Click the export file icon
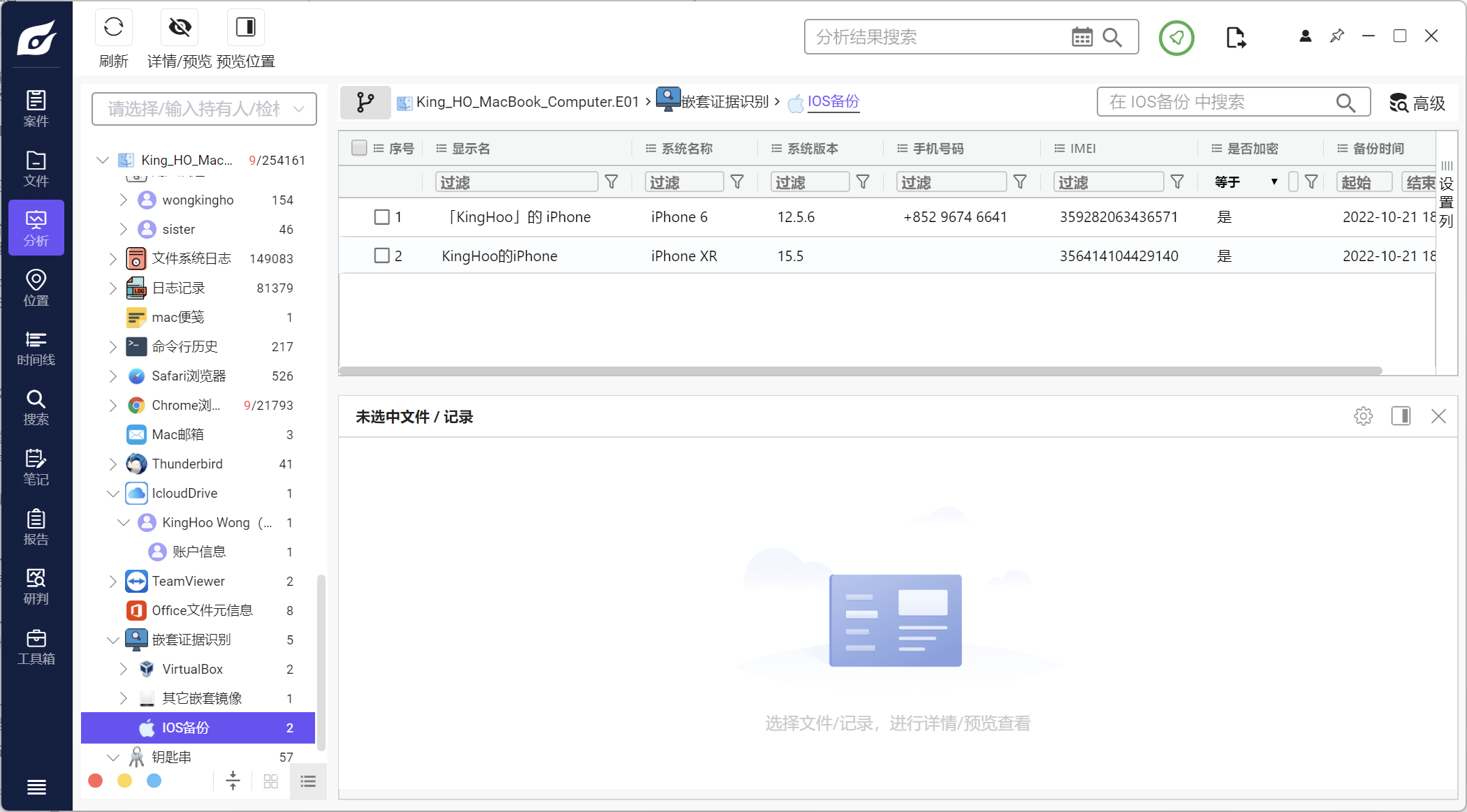 click(1236, 38)
